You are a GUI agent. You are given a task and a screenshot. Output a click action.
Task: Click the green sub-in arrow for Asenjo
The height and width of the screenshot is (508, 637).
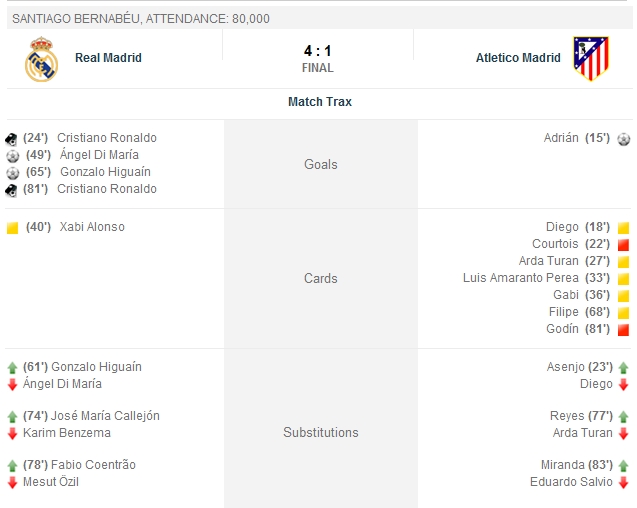click(623, 368)
